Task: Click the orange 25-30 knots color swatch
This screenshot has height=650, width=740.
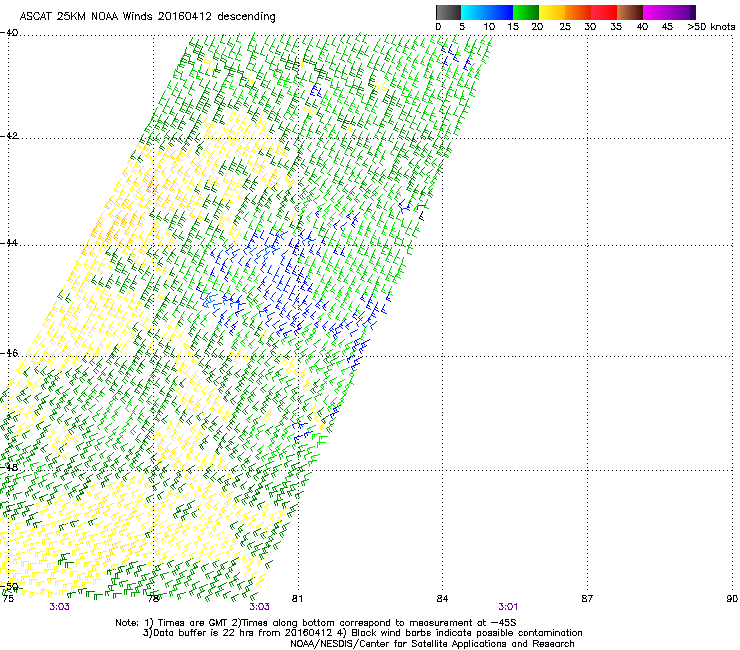Action: tap(578, 12)
